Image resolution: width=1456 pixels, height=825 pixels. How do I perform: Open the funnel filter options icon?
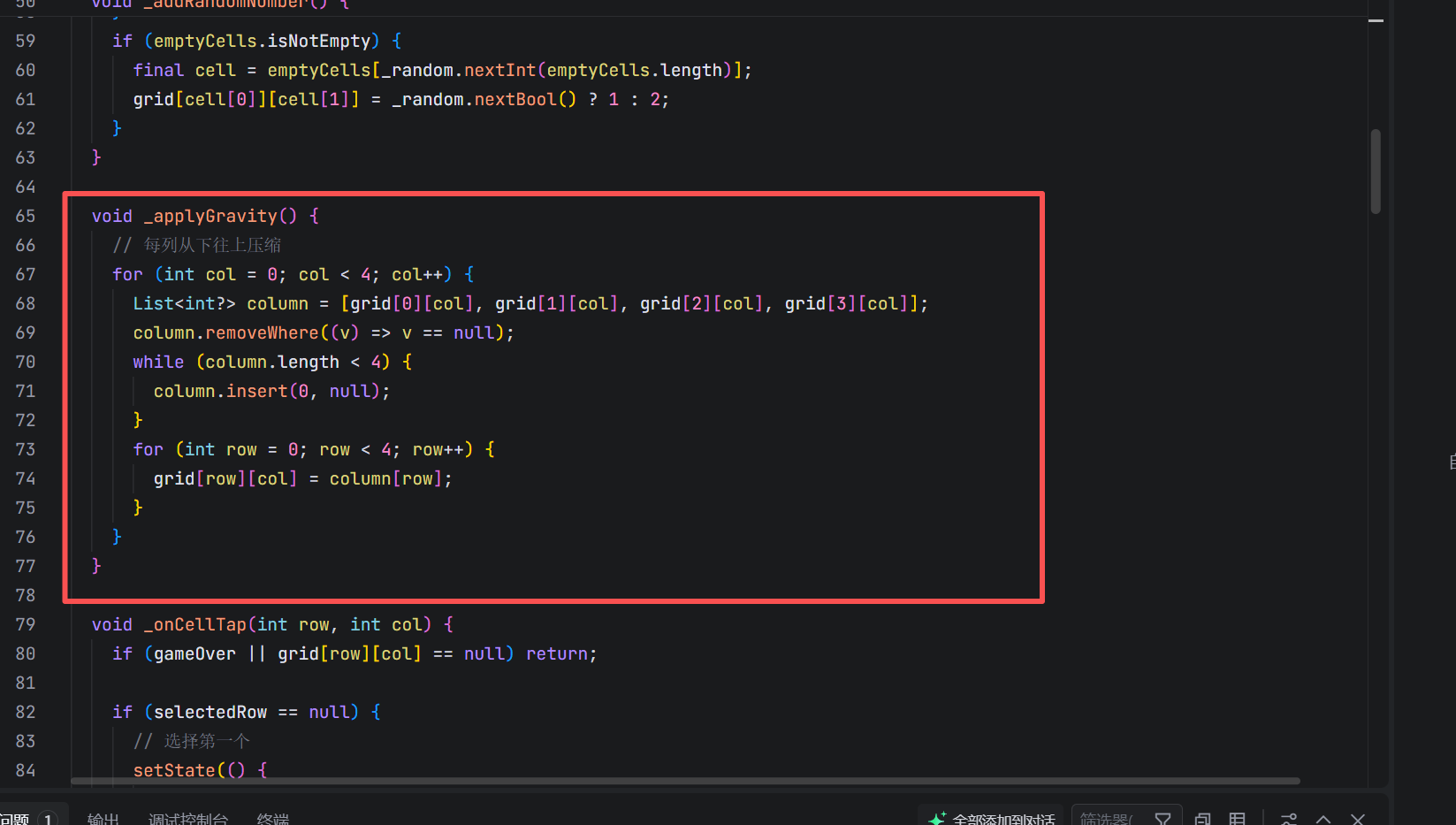(x=1163, y=819)
